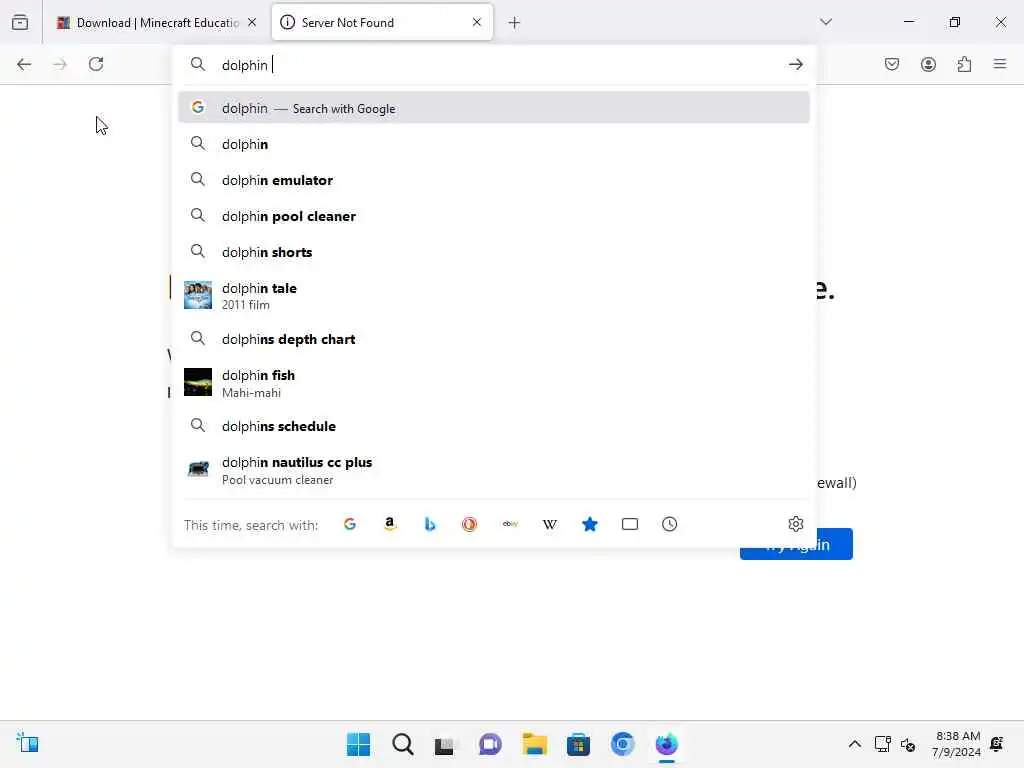The height and width of the screenshot is (768, 1024).
Task: Open Windows Start menu
Action: 359,744
